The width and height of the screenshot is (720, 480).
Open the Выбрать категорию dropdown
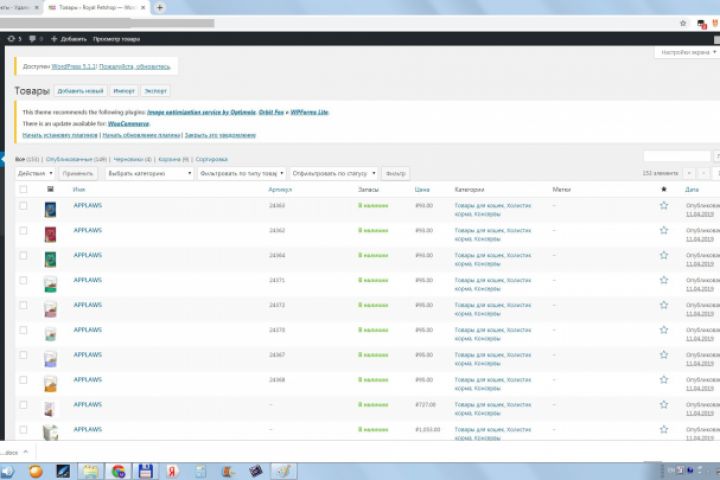150,173
